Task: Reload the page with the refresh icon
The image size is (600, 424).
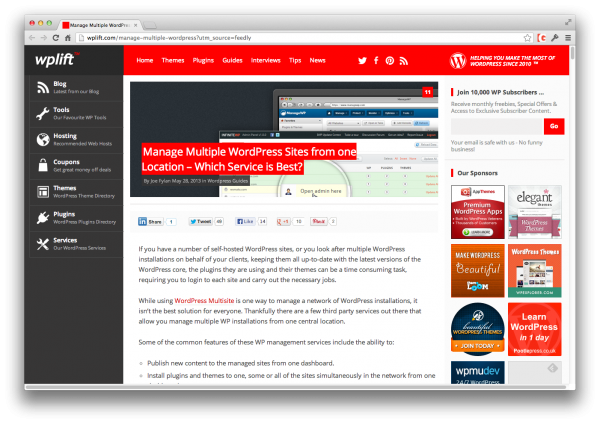Action: (x=56, y=38)
